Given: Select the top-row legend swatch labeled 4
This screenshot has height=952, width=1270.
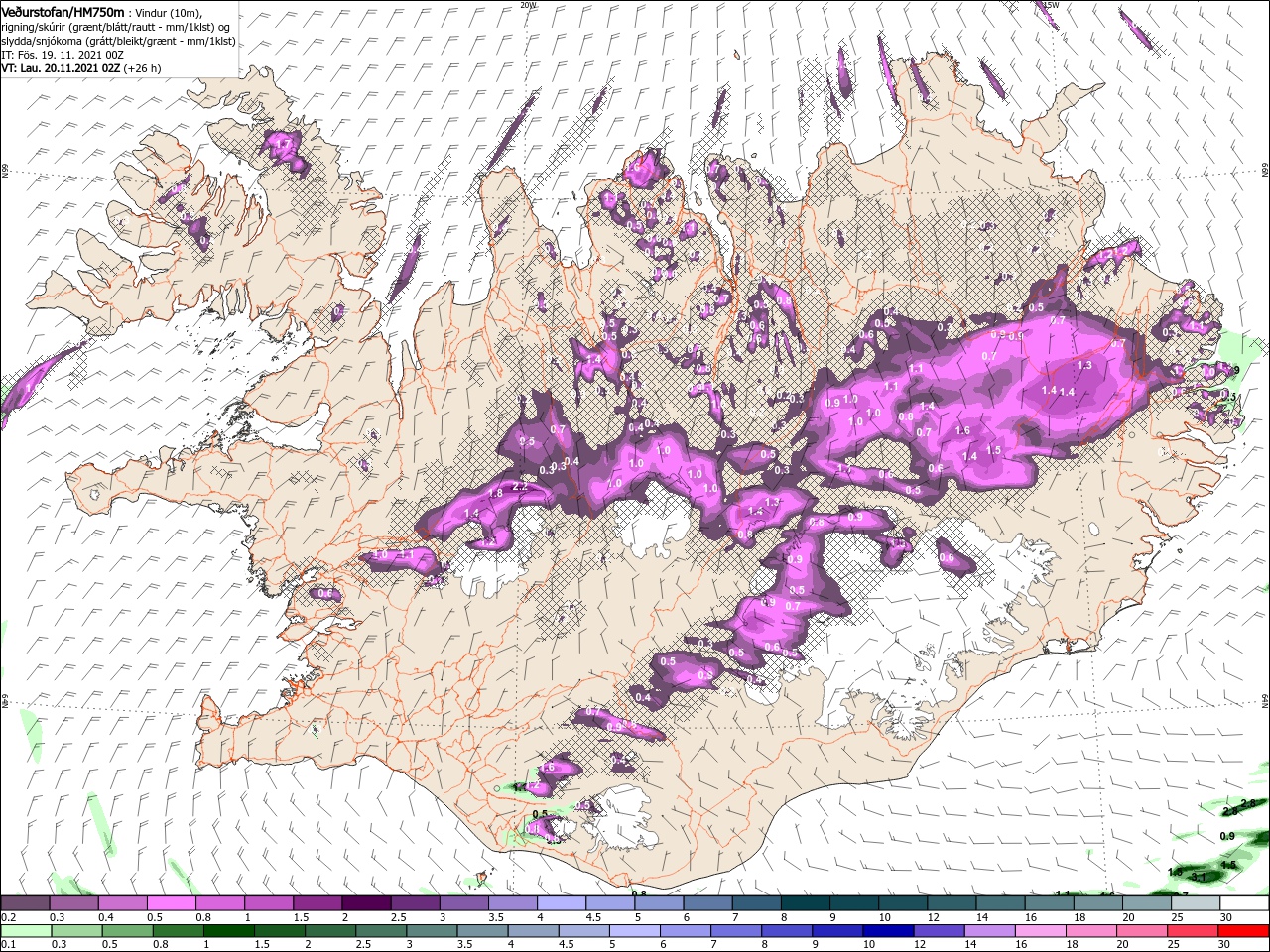Looking at the screenshot, I should coord(562,903).
